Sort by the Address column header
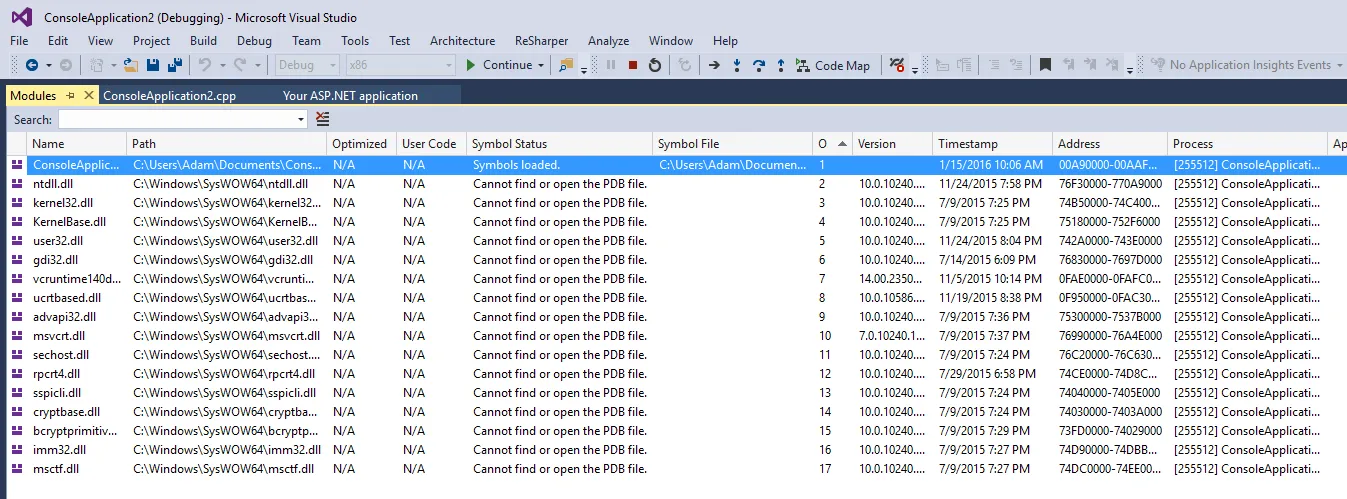 pyautogui.click(x=1110, y=144)
